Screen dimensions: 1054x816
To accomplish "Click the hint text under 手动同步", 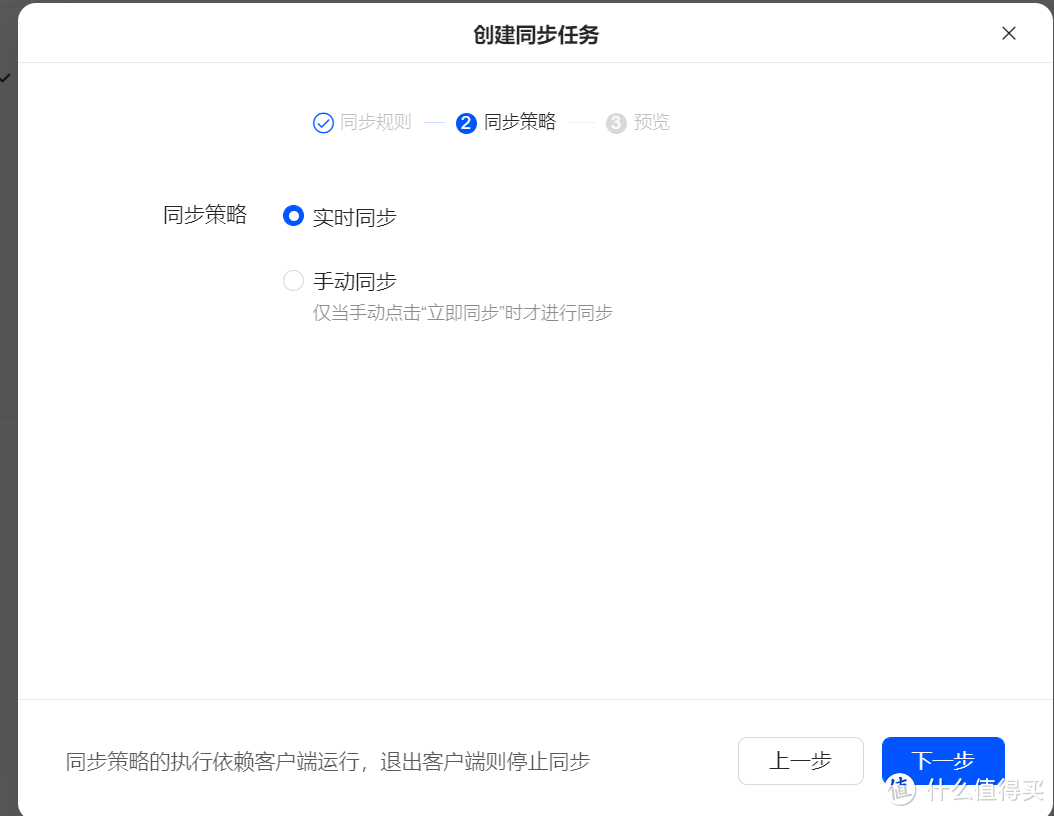I will [x=462, y=312].
